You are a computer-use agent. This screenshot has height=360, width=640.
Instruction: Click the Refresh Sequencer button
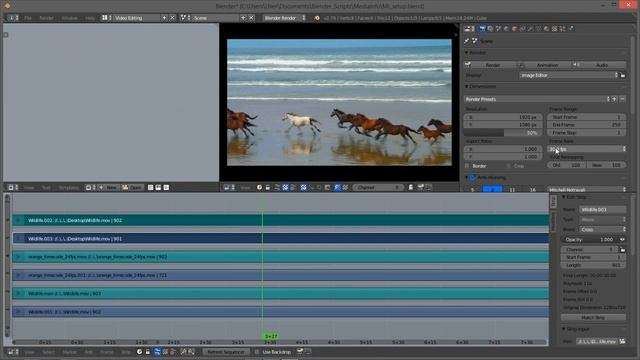[x=226, y=351]
